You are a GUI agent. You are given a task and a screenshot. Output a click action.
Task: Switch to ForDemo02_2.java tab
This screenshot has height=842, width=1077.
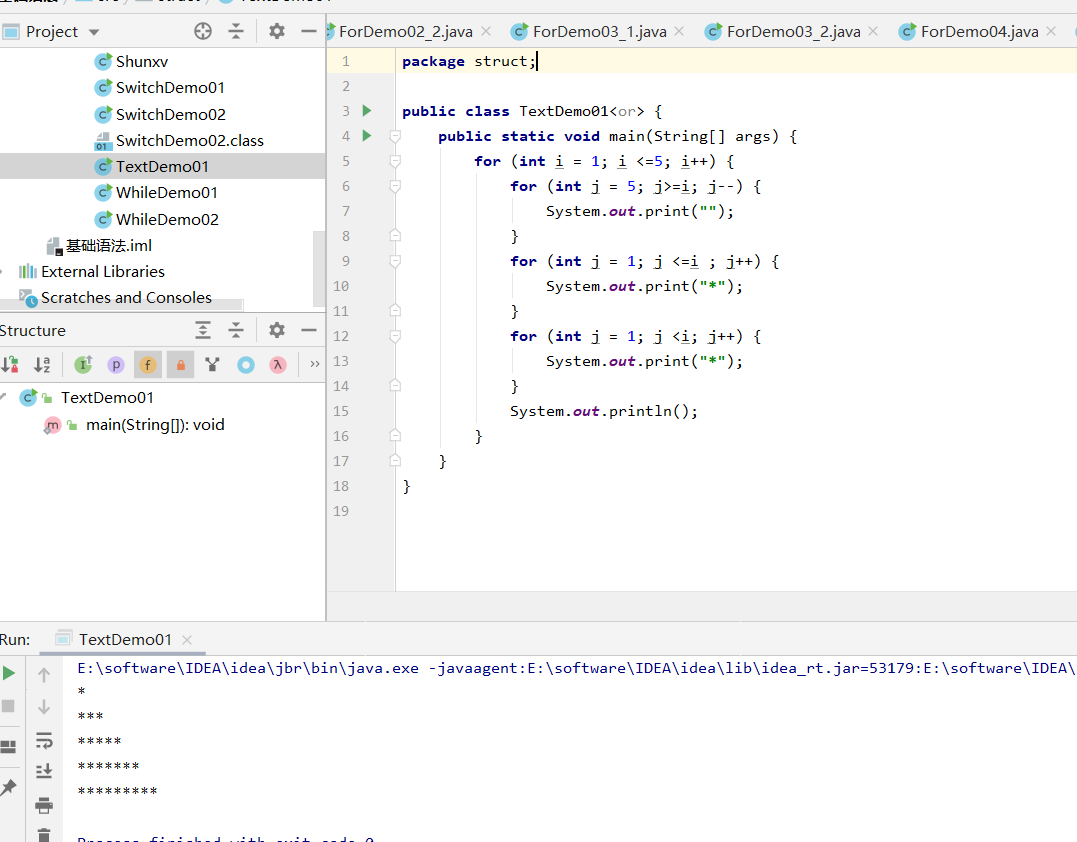click(405, 32)
